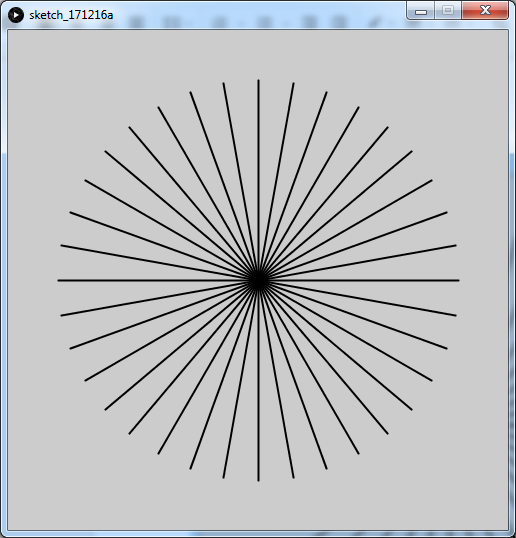Click the Processing play icon in title bar
The height and width of the screenshot is (538, 516).
point(16,15)
